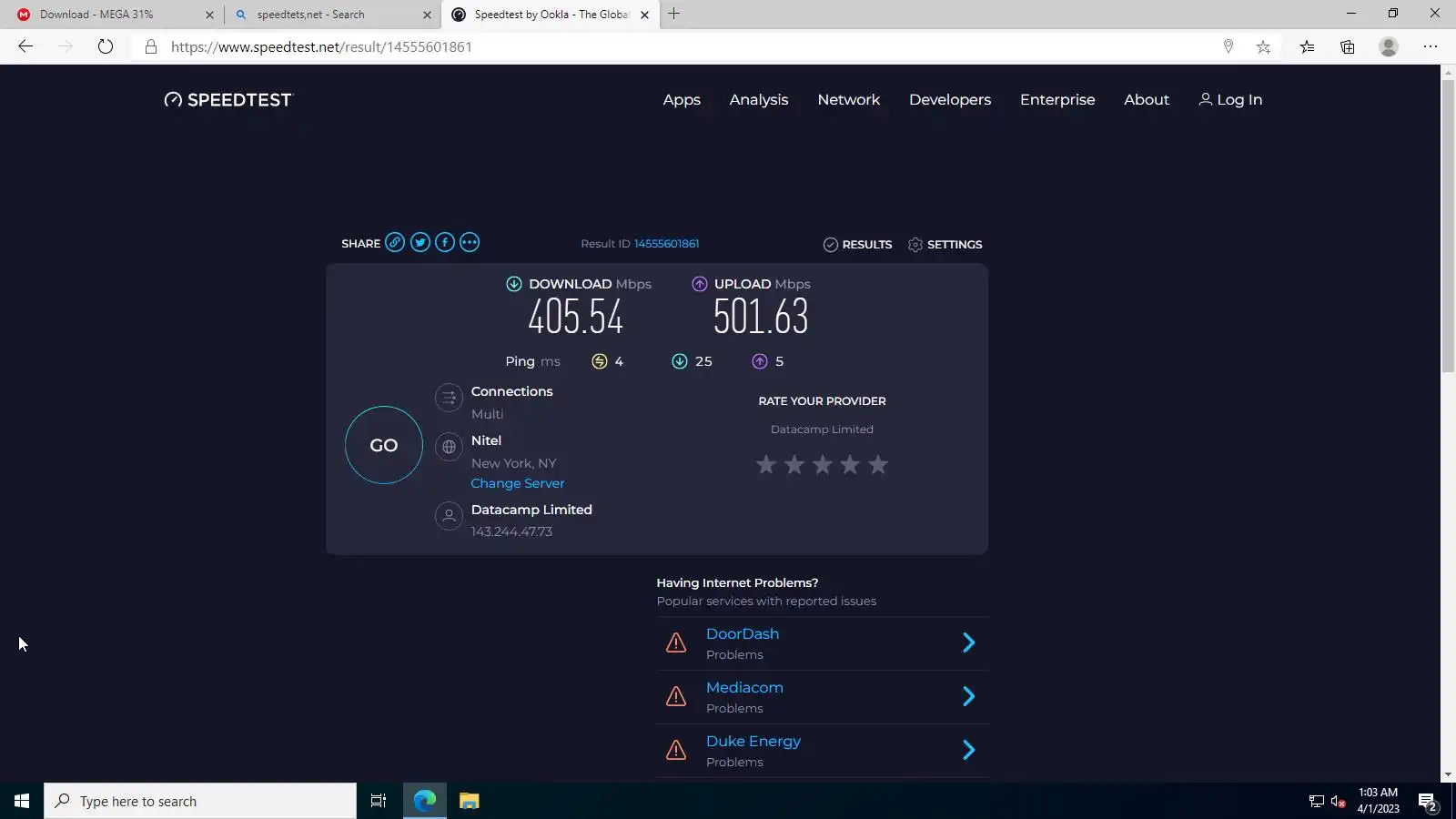The image size is (1456, 819).
Task: Click the globe server icon beside Nitel
Action: point(449,447)
